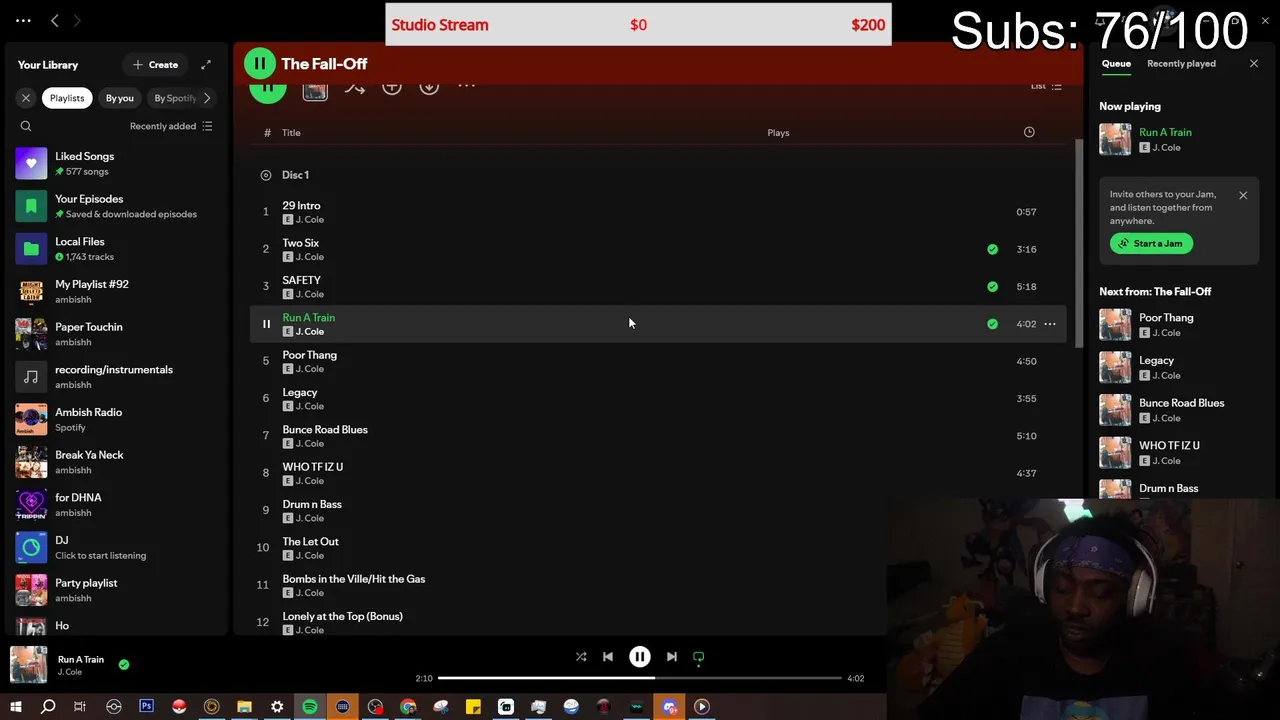This screenshot has height=720, width=1280.
Task: Open List view options dropdown
Action: point(1046,86)
